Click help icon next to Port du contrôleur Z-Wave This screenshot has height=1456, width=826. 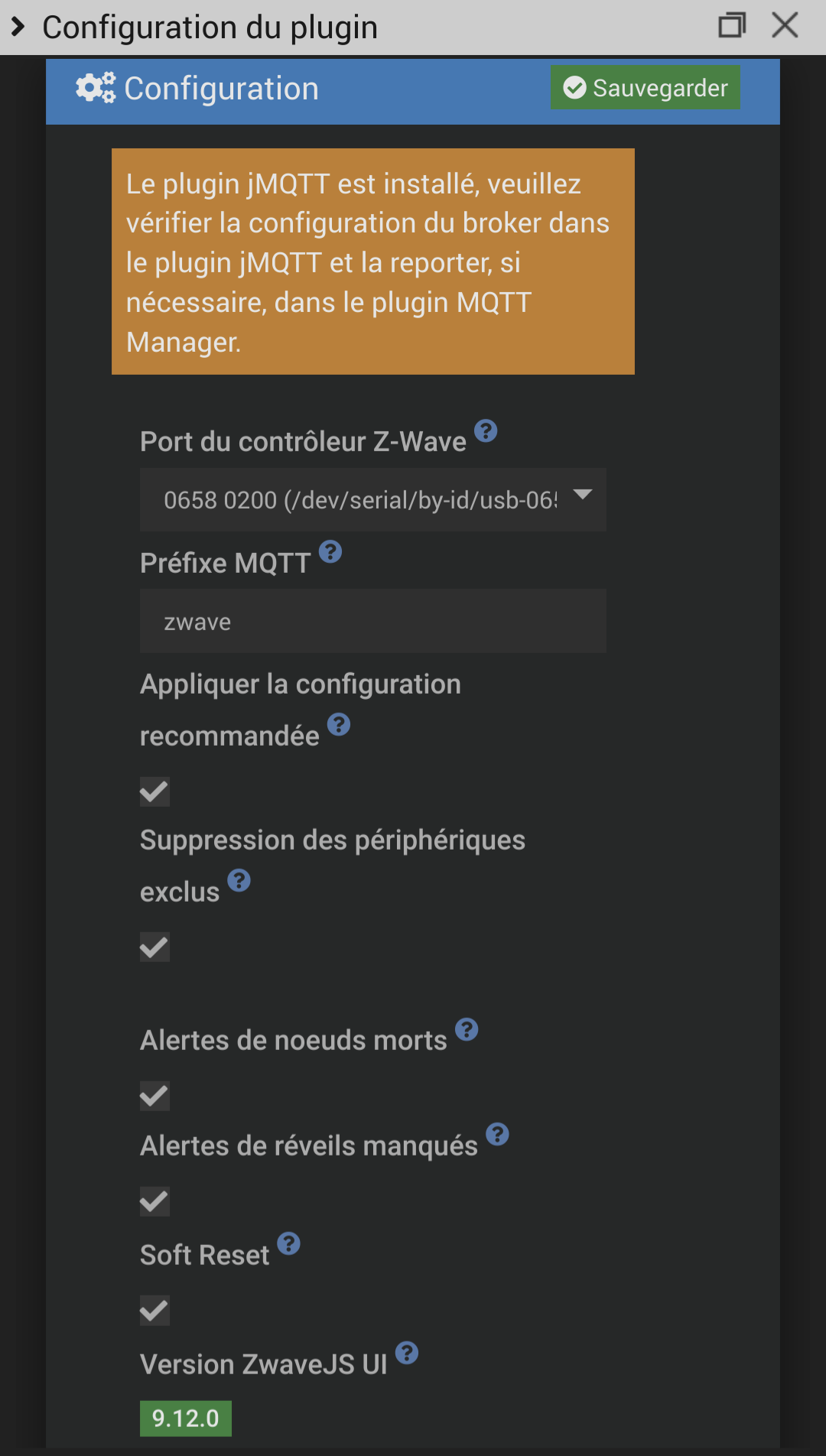click(486, 431)
